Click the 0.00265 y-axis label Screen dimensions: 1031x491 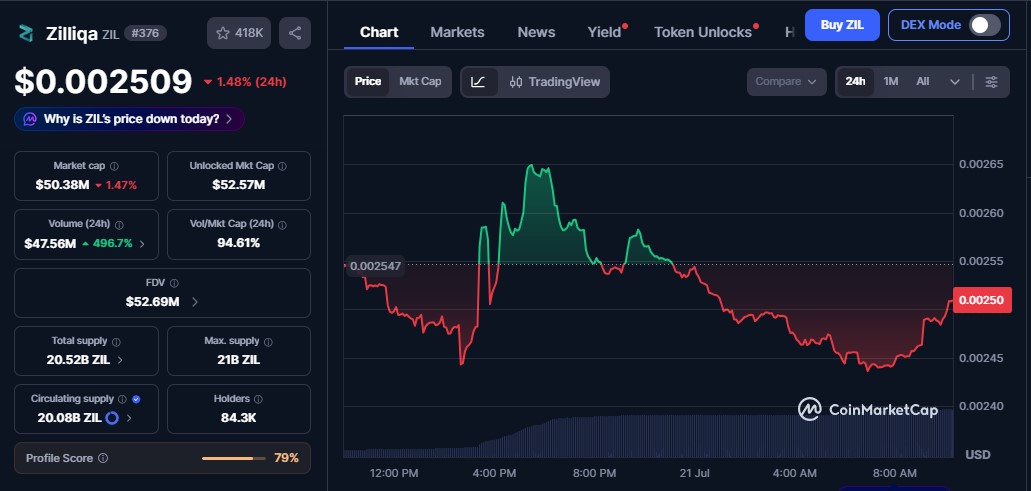tap(981, 164)
